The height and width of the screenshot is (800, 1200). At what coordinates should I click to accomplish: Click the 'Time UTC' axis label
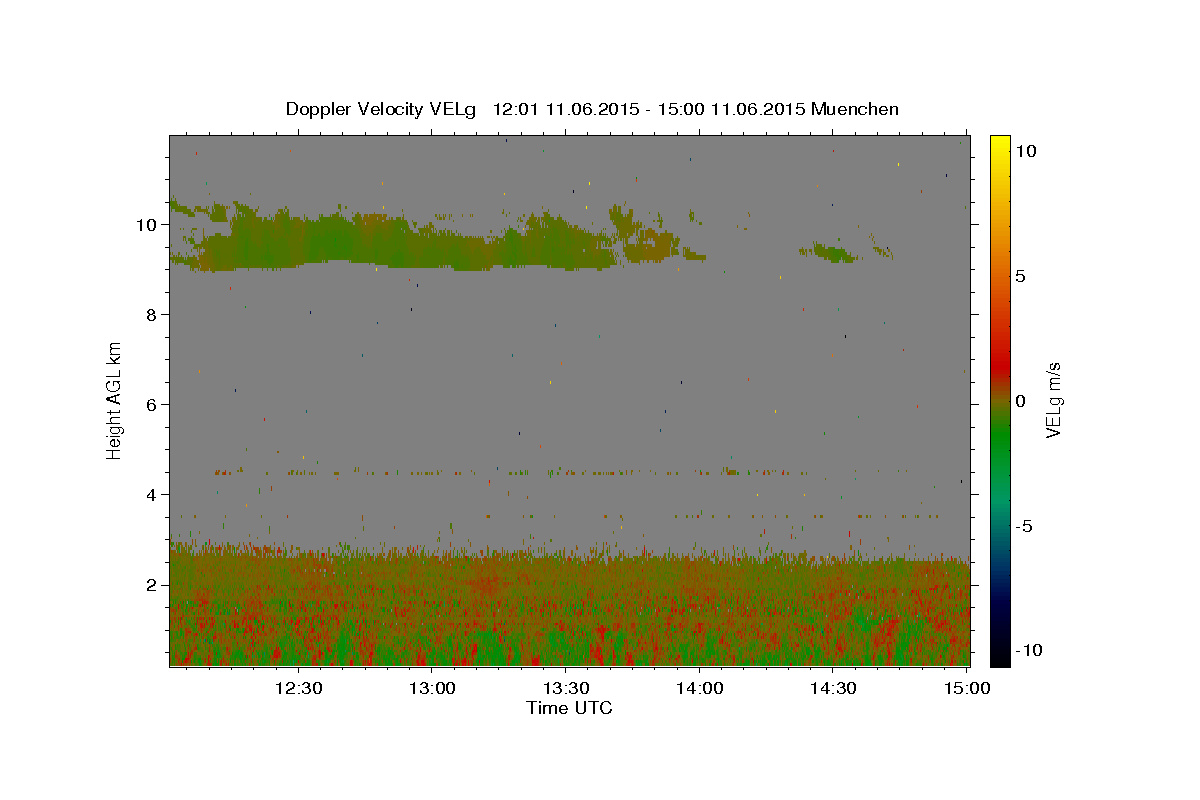[569, 708]
